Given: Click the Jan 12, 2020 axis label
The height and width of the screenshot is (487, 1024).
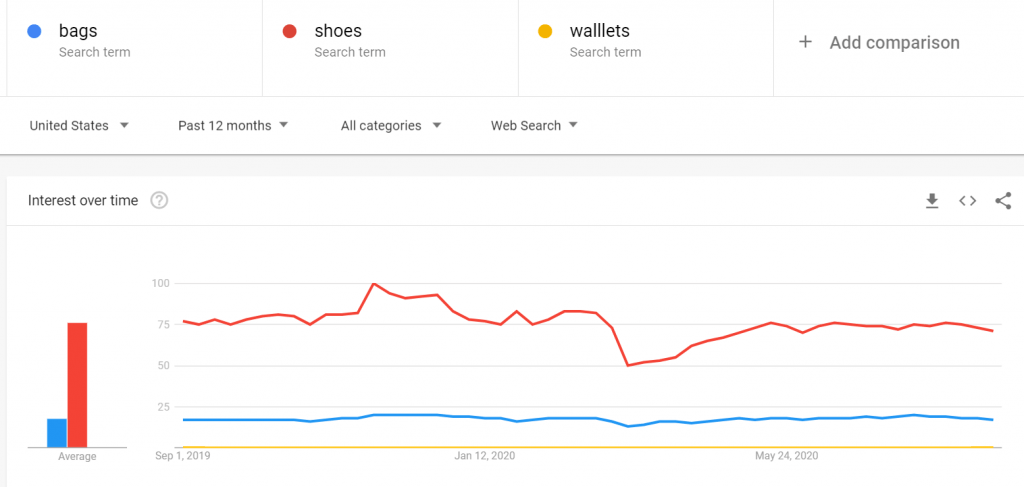Looking at the screenshot, I should [x=485, y=455].
